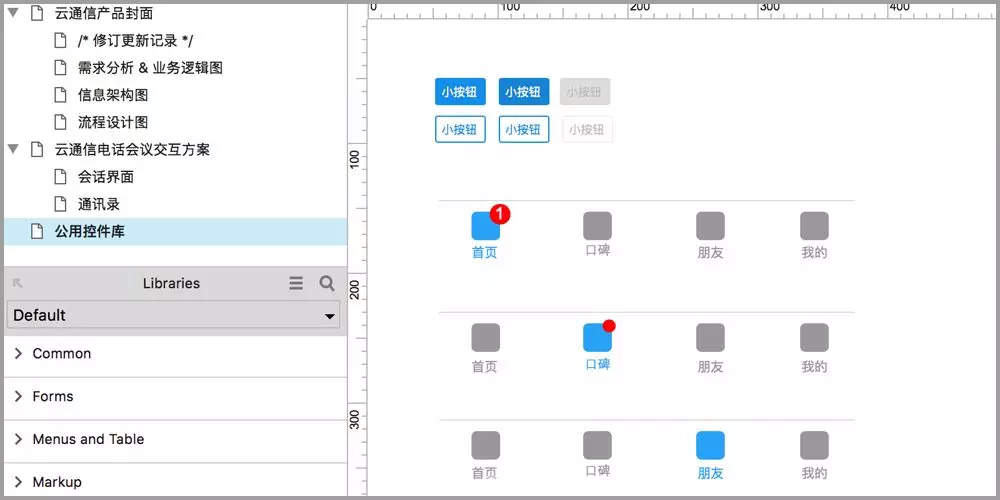Expand the Markup library section
The width and height of the screenshot is (1000, 500).
point(175,482)
